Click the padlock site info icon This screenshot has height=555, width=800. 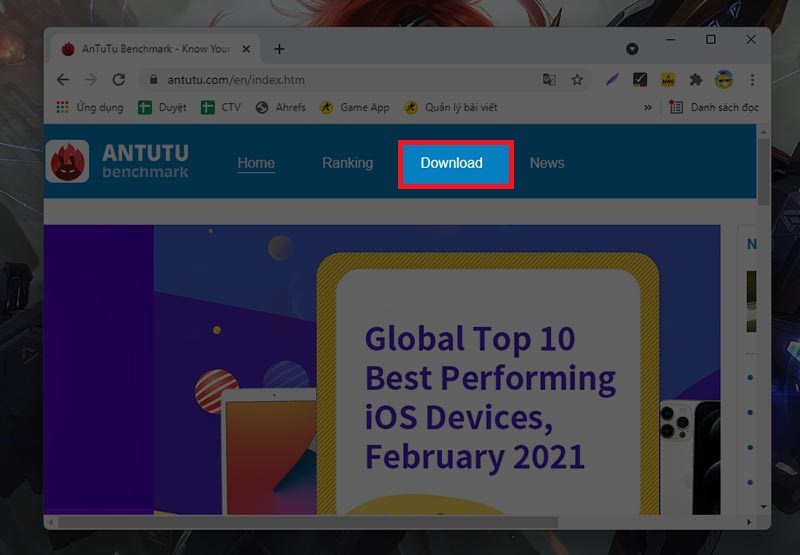pos(154,80)
